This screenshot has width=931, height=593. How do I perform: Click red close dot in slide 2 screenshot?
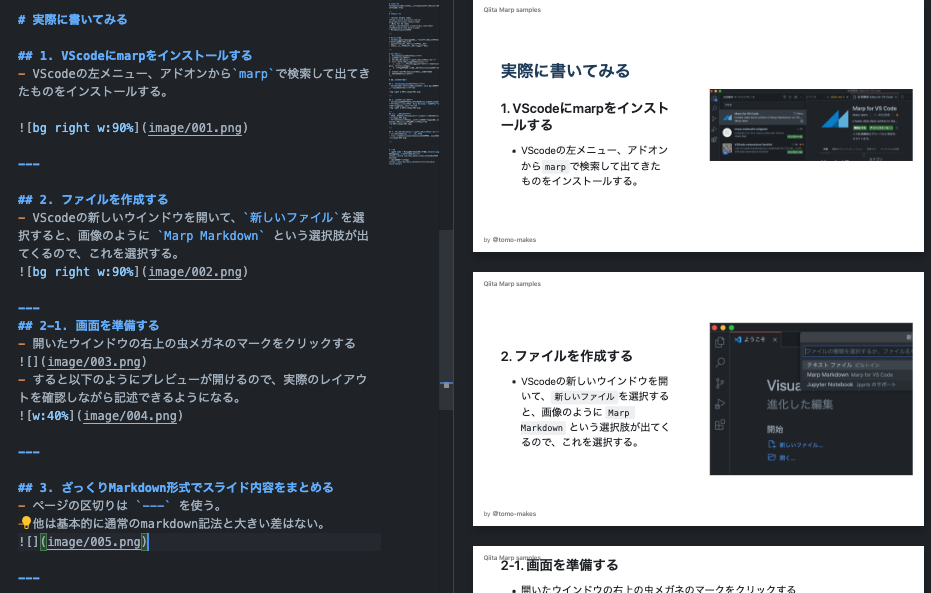[714, 328]
